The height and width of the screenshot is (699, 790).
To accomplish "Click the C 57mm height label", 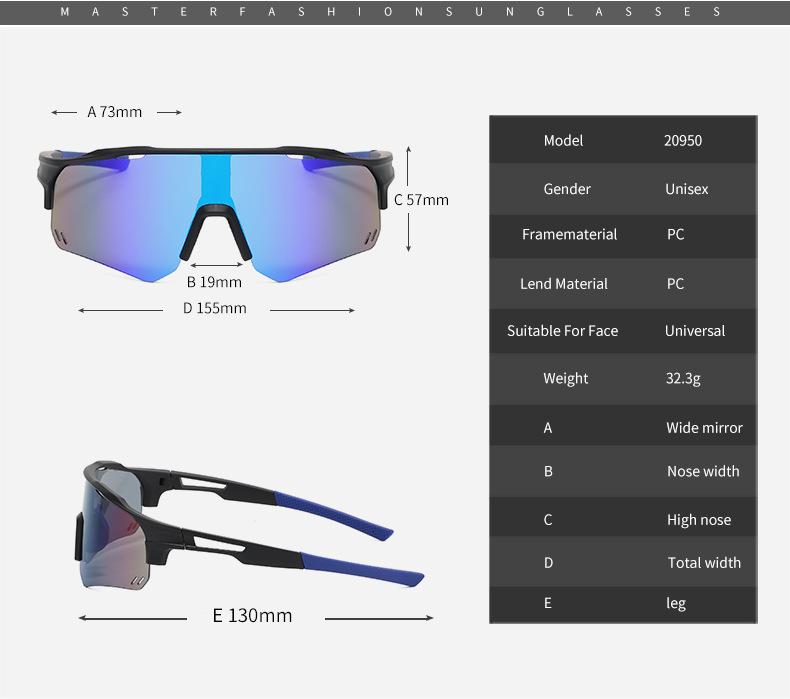I will coord(421,200).
